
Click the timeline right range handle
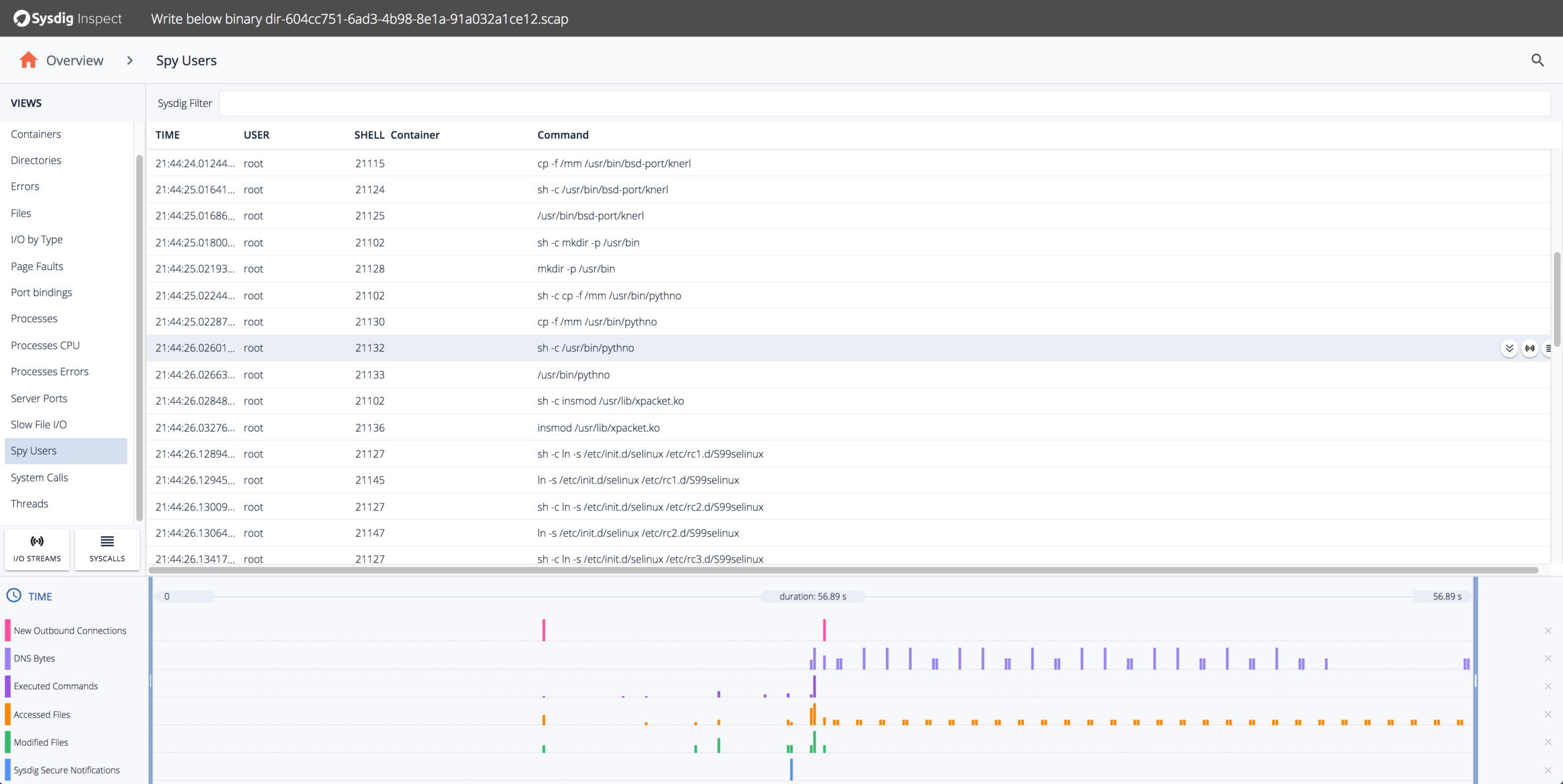tap(1475, 680)
